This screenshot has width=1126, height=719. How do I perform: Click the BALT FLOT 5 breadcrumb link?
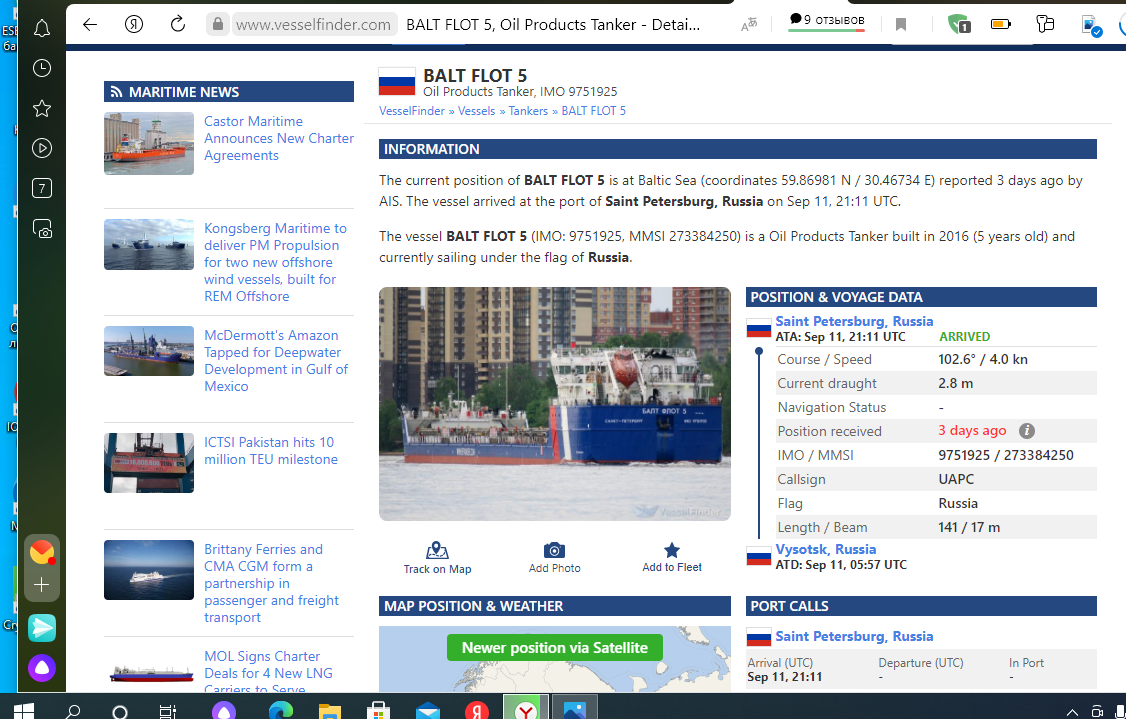593,111
